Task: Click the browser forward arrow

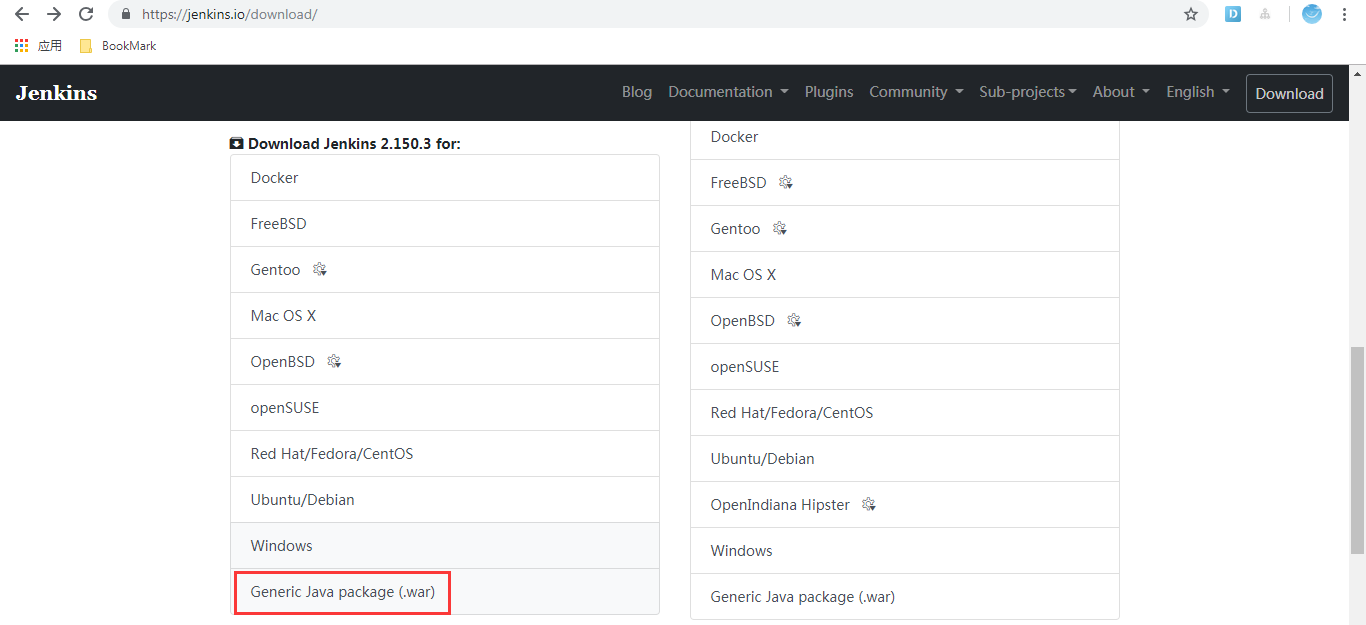Action: (54, 14)
